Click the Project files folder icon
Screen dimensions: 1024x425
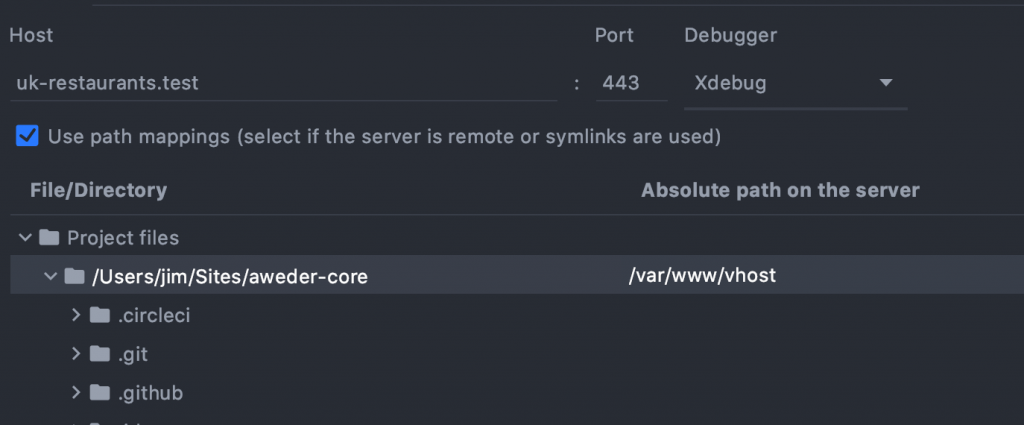(x=49, y=238)
